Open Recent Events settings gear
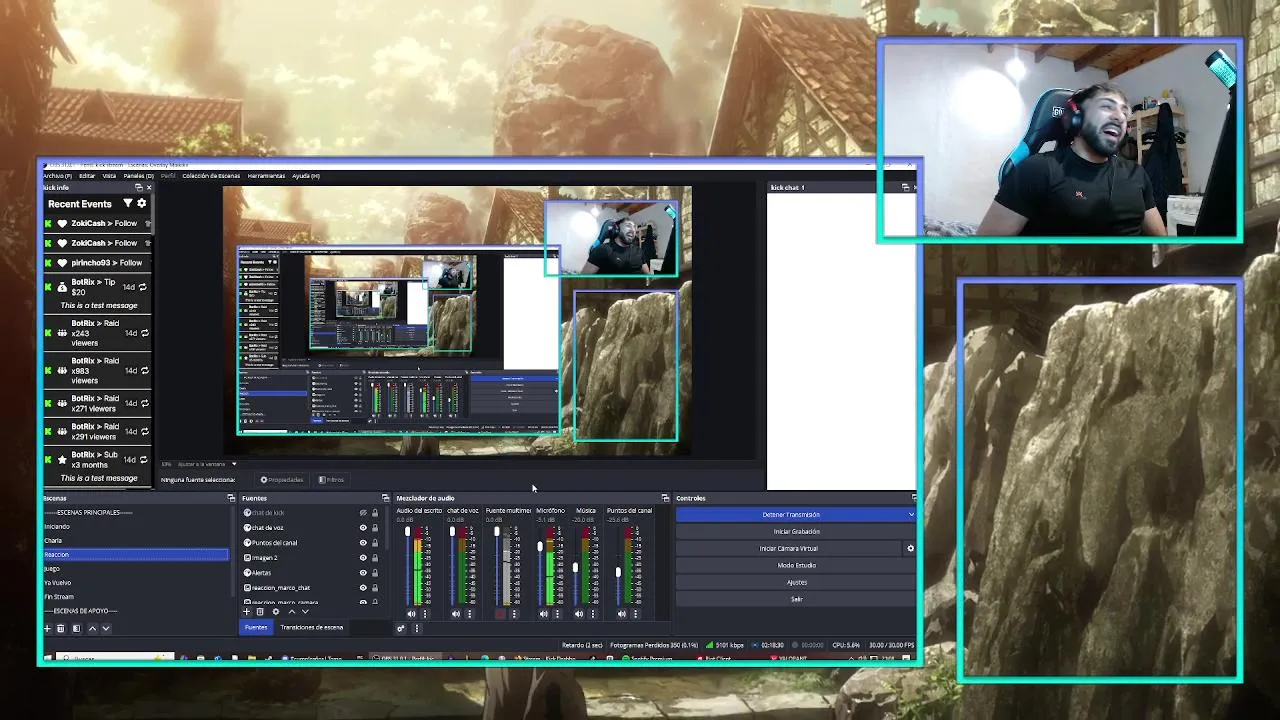The width and height of the screenshot is (1280, 720). click(141, 203)
